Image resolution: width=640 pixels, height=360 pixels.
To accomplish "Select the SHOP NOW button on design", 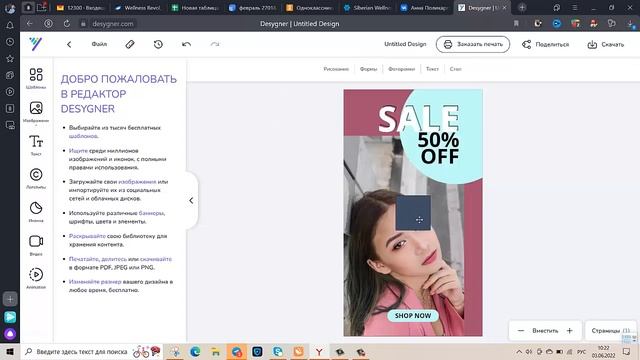I will pyautogui.click(x=413, y=316).
